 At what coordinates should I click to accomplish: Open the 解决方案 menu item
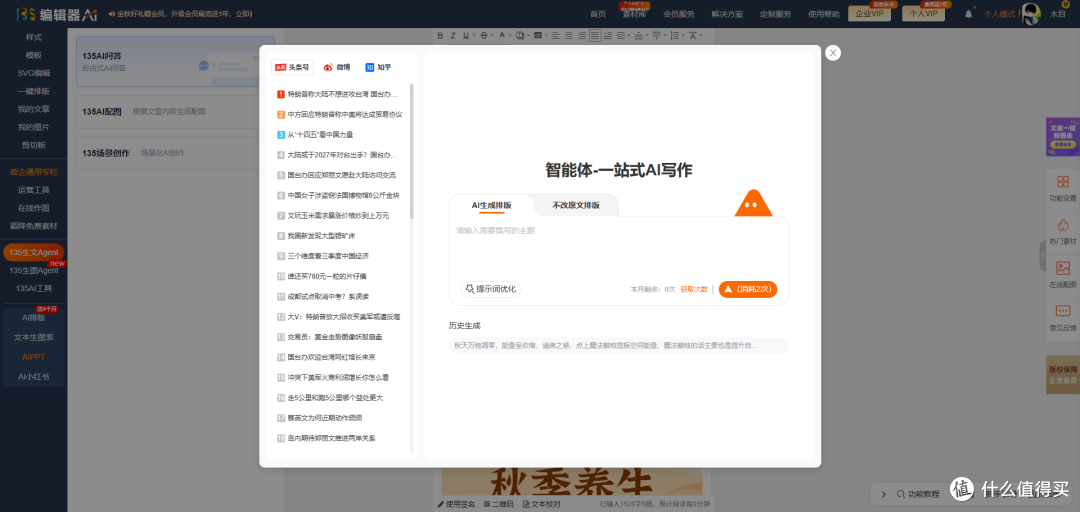tap(727, 14)
